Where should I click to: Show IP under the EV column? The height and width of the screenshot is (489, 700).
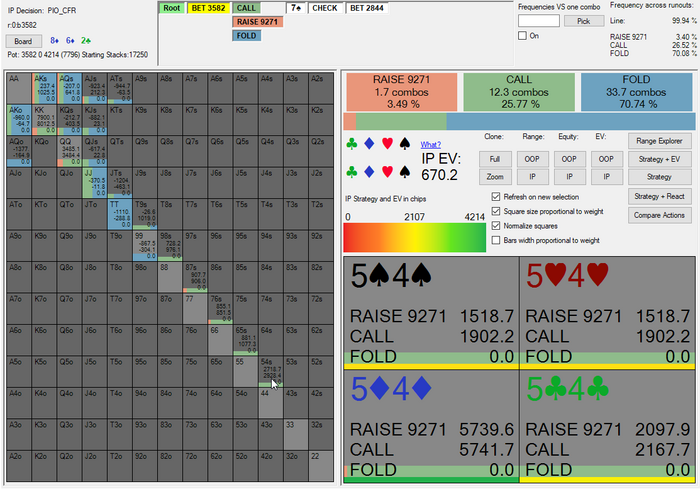[x=606, y=177]
